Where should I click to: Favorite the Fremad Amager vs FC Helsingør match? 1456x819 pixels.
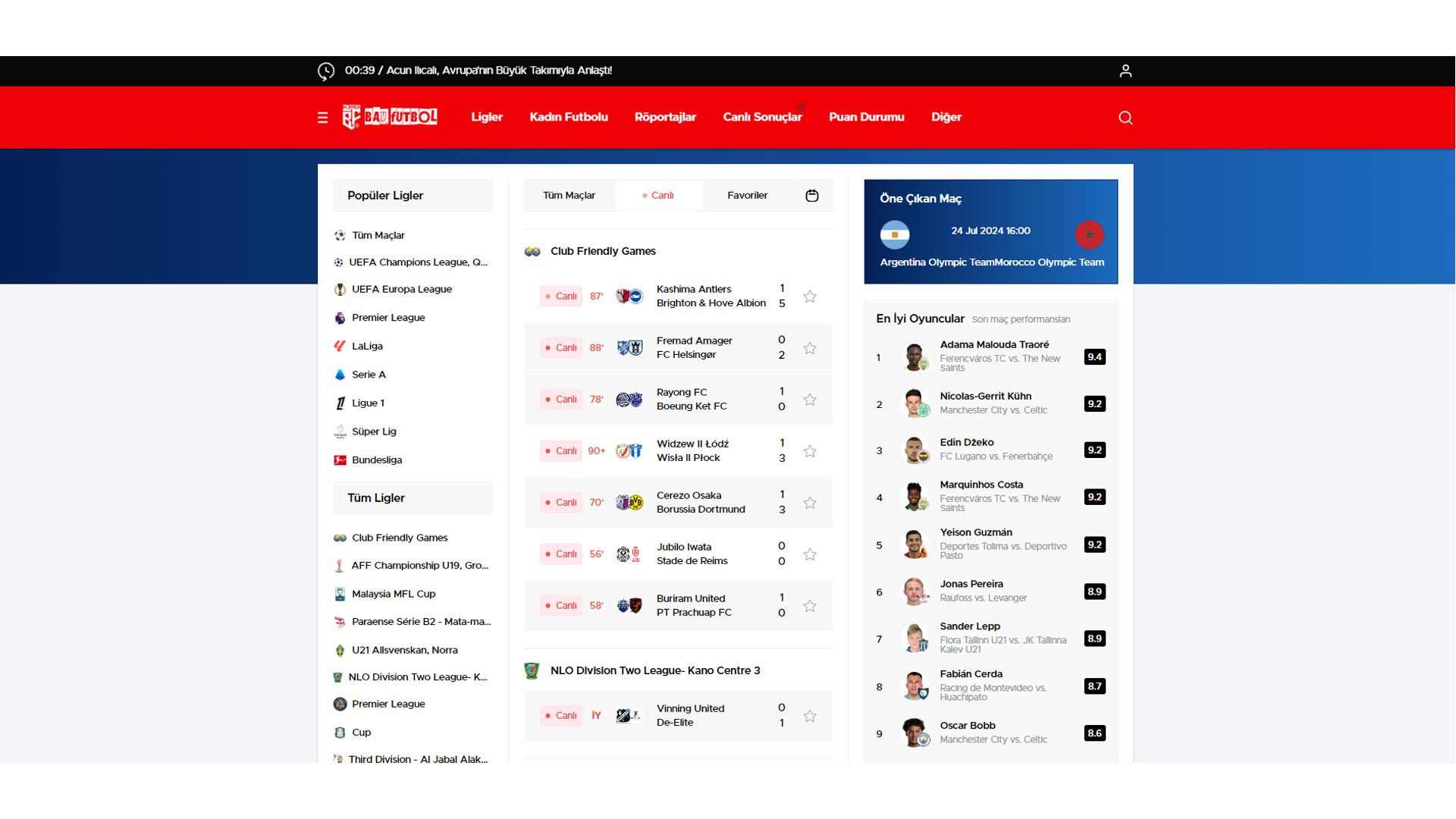[x=810, y=348]
